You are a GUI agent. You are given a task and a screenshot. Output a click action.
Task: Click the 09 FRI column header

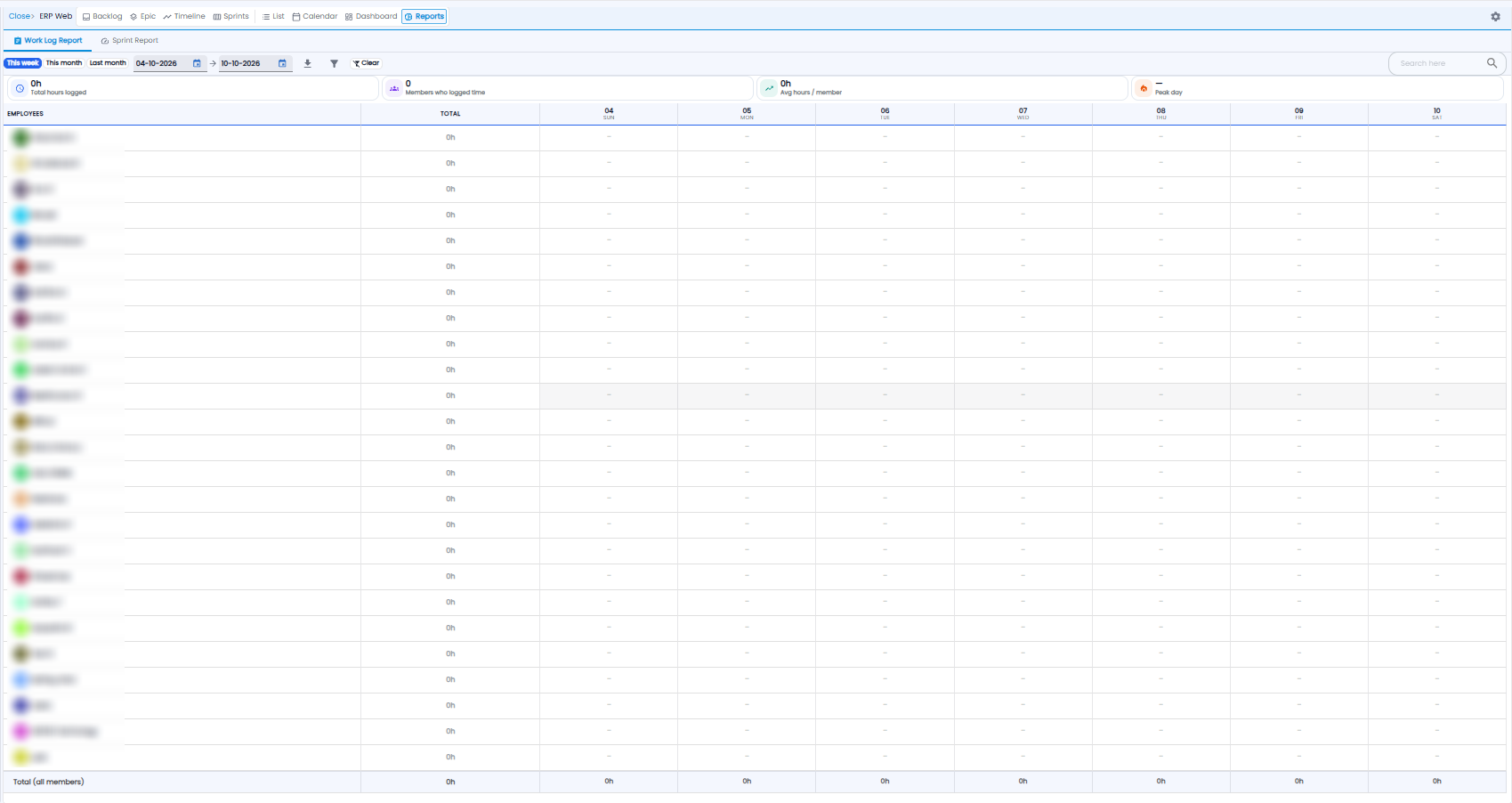click(1299, 114)
